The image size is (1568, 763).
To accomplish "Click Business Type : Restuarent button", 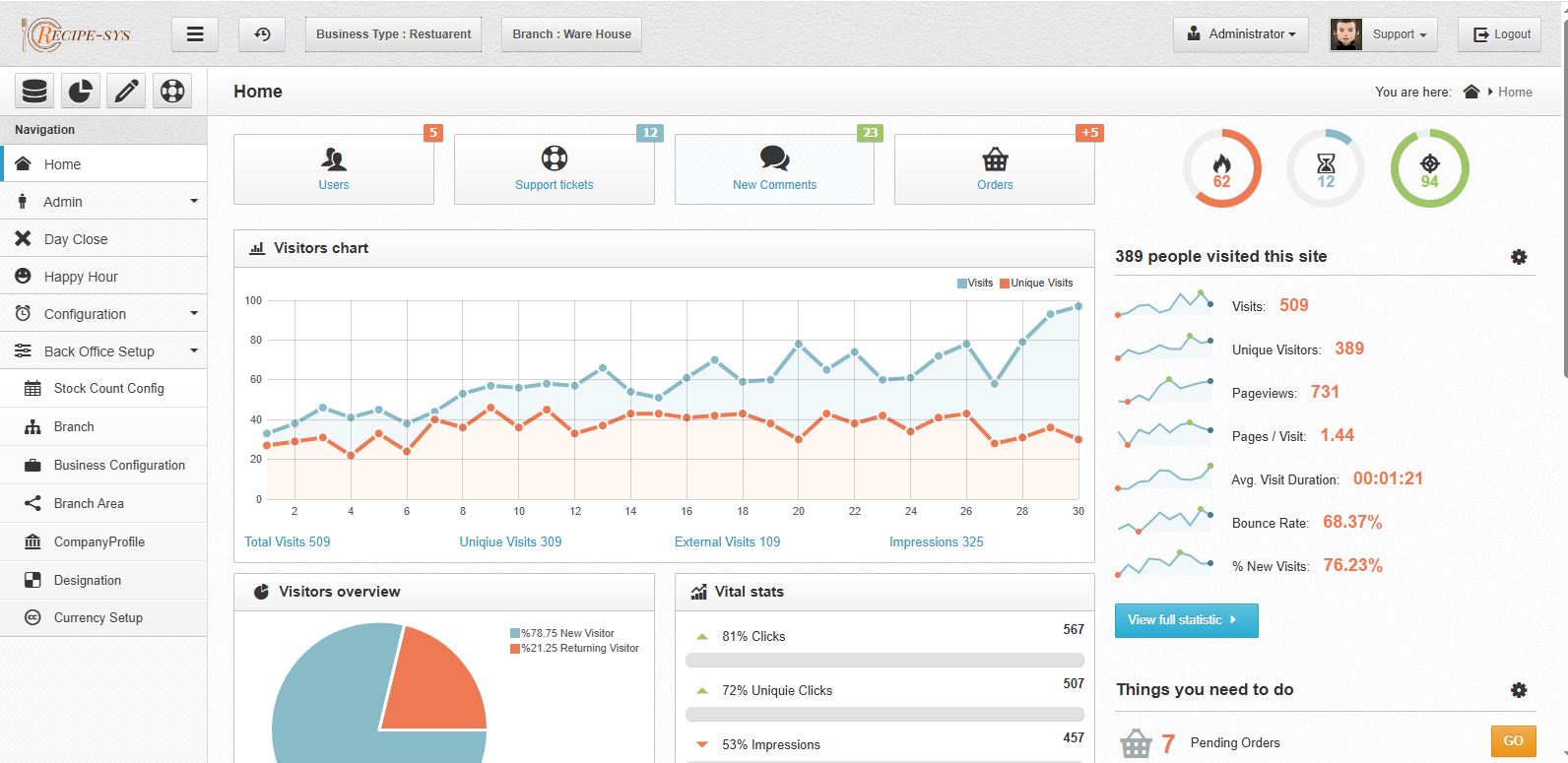I will coord(393,34).
